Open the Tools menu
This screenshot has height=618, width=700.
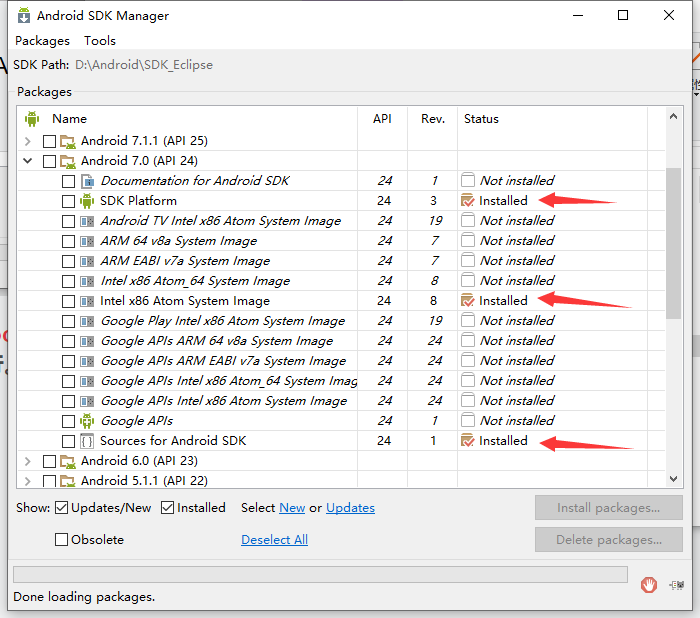click(100, 41)
